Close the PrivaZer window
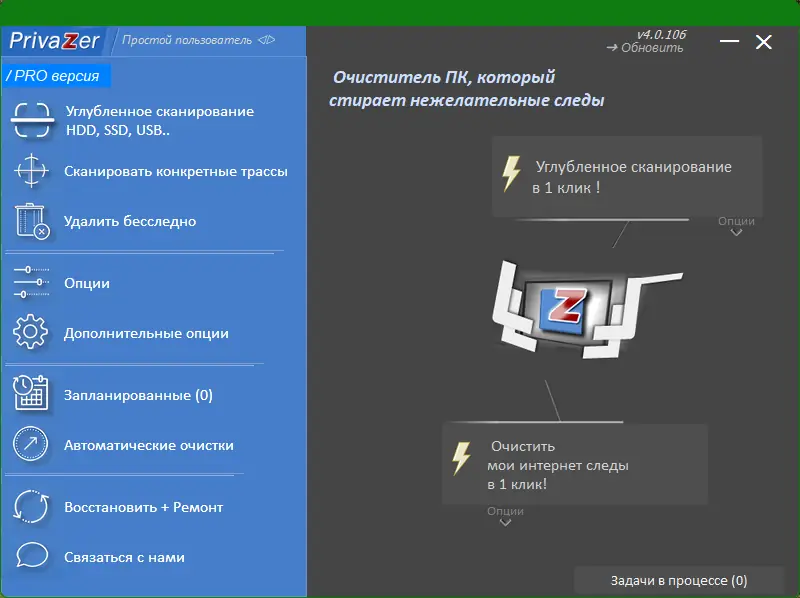Image resolution: width=800 pixels, height=598 pixels. tap(764, 42)
